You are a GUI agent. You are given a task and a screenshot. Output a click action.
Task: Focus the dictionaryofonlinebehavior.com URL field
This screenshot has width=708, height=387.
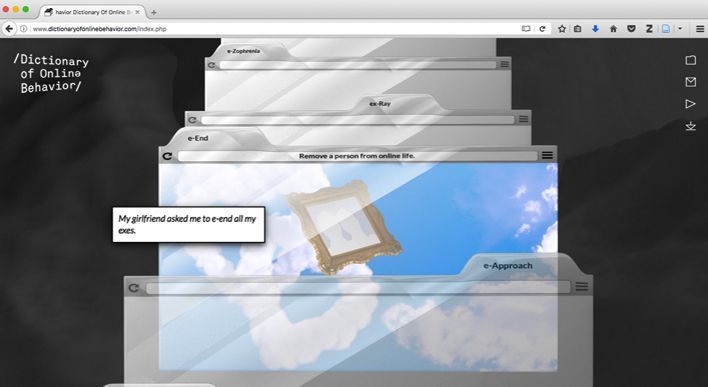[275, 29]
